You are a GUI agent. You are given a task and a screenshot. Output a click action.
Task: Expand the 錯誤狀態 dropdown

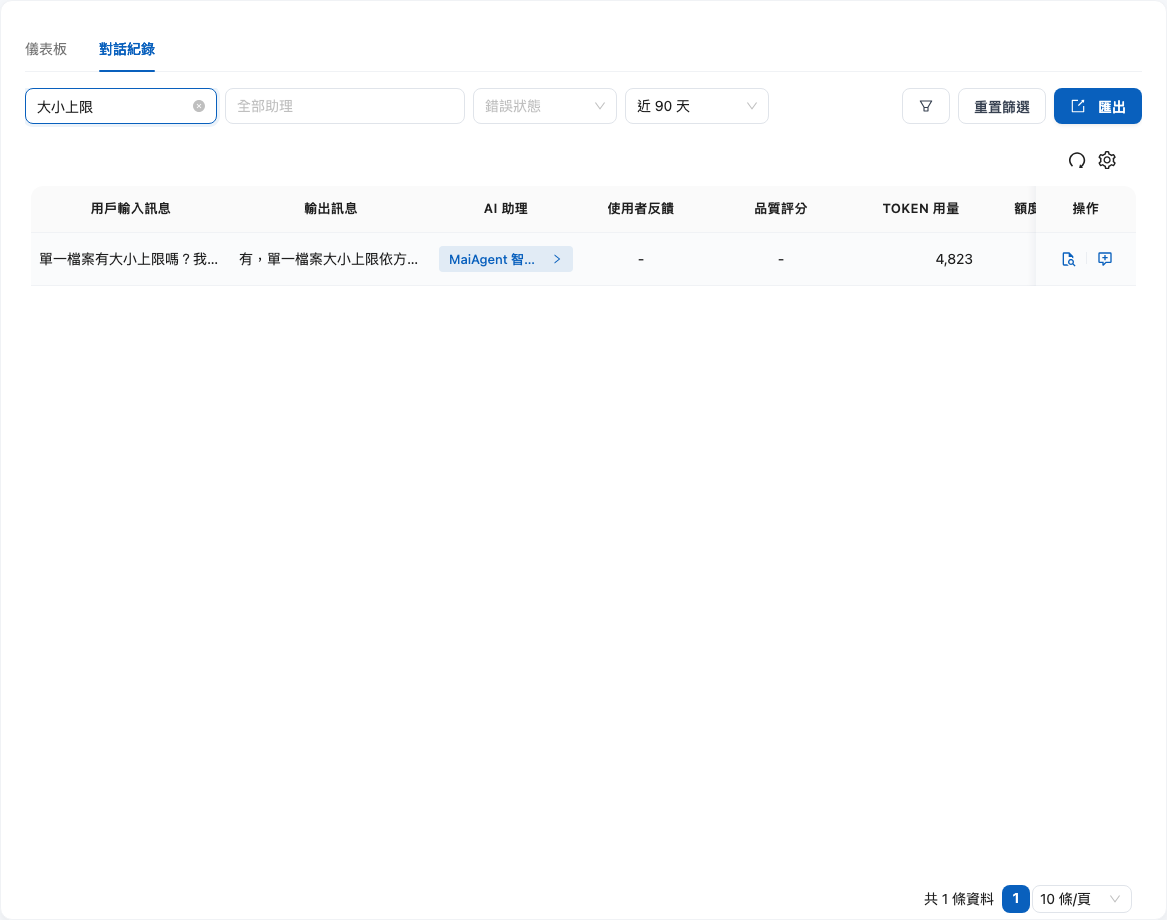(545, 106)
